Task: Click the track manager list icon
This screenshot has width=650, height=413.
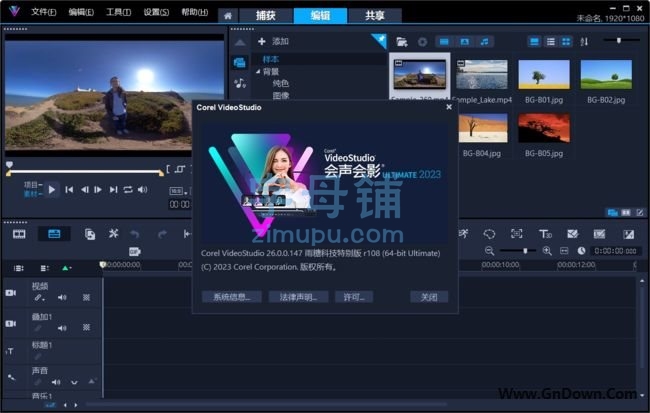Action: tap(45, 268)
